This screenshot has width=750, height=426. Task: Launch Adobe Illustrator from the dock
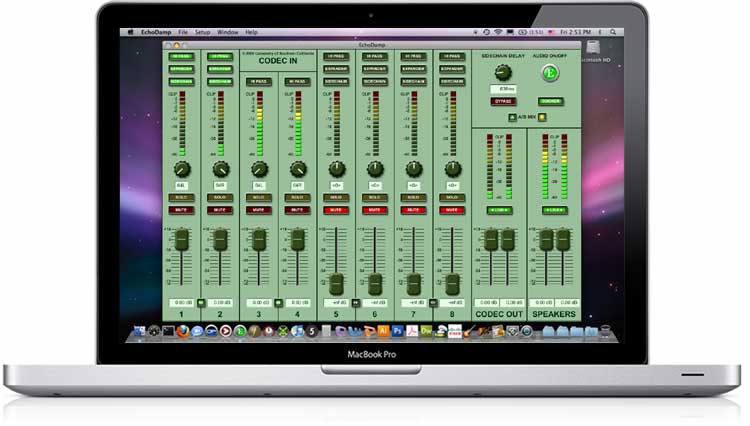(383, 331)
